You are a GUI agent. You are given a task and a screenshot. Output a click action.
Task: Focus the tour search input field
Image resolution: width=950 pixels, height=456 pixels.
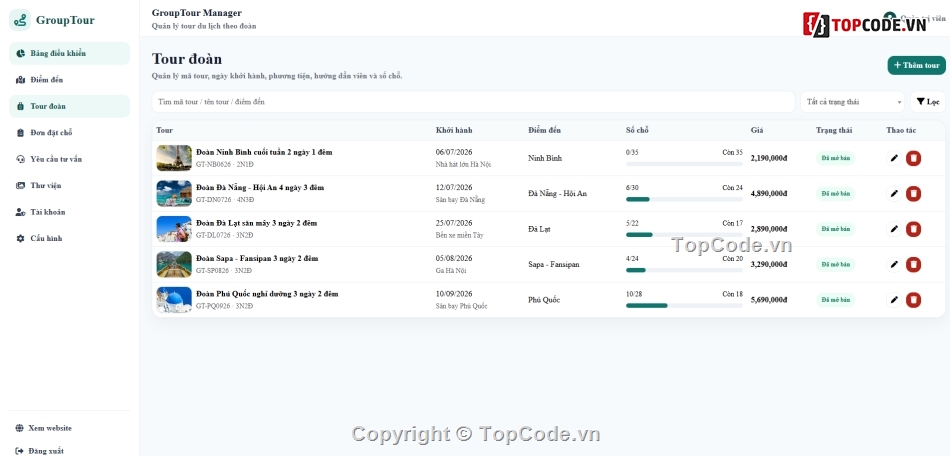473,102
